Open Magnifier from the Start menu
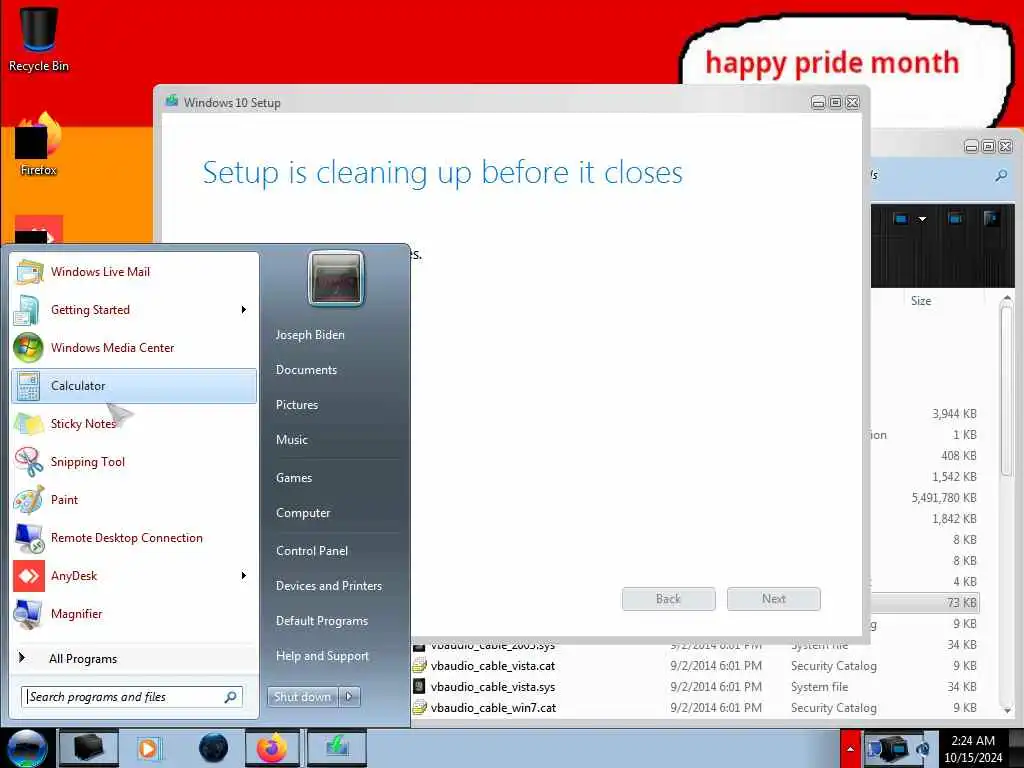 point(134,614)
